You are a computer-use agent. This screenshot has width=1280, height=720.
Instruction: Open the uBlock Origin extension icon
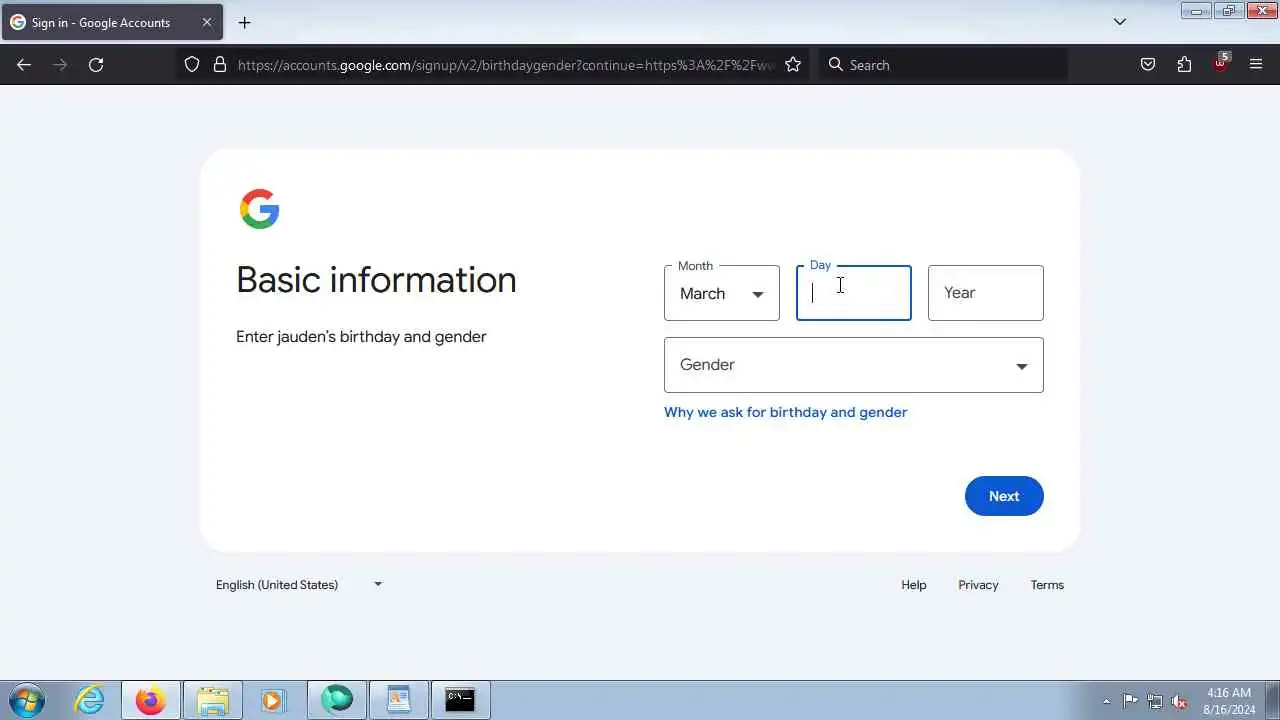coord(1220,63)
